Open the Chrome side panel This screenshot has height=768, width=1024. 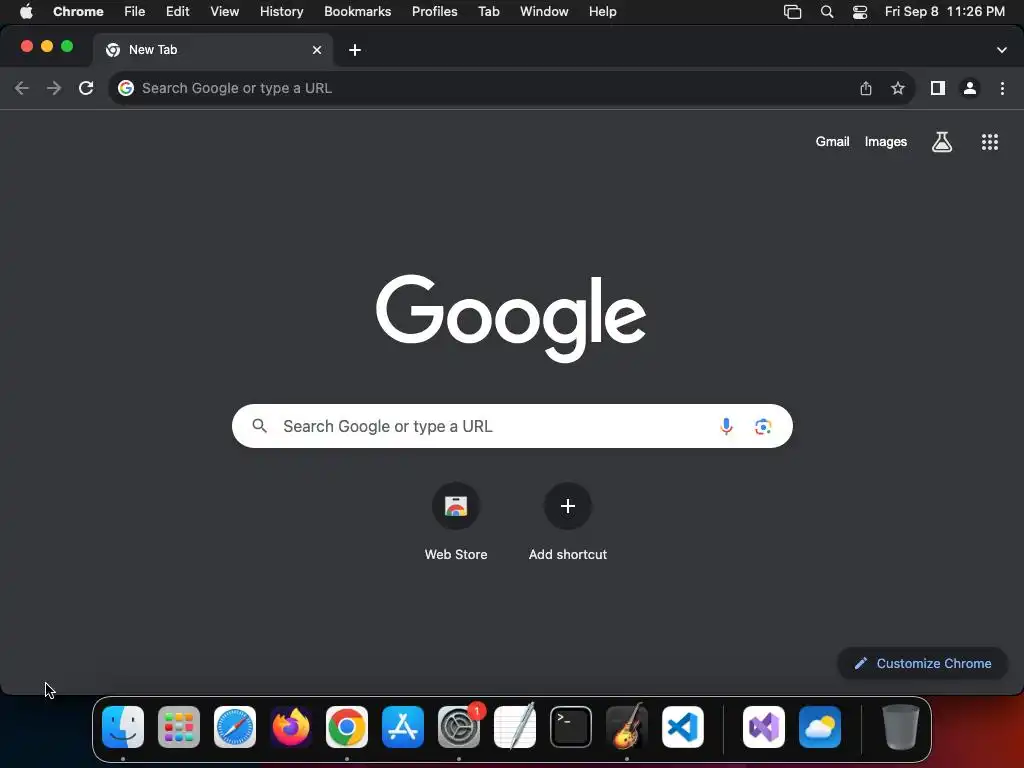[938, 88]
